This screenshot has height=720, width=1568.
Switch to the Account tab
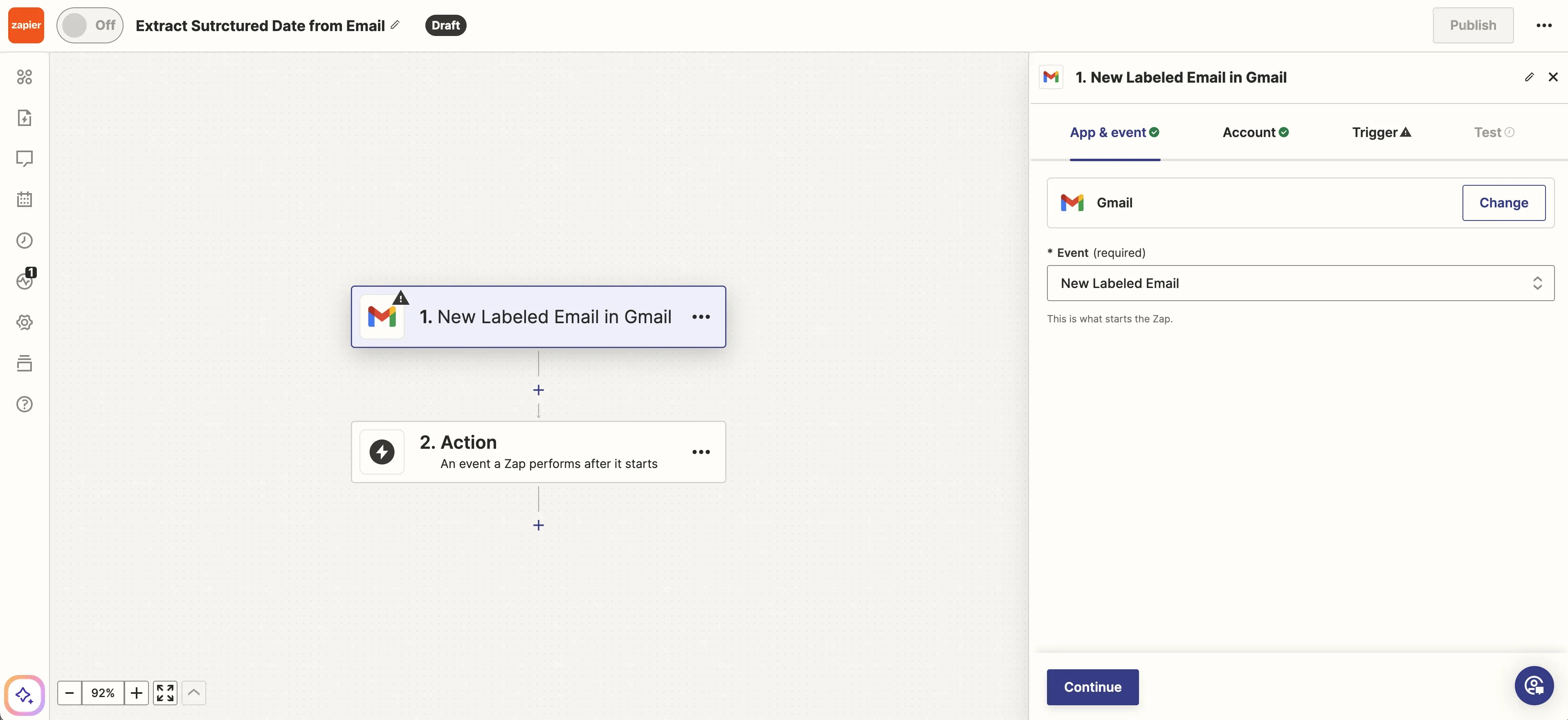tap(1255, 133)
